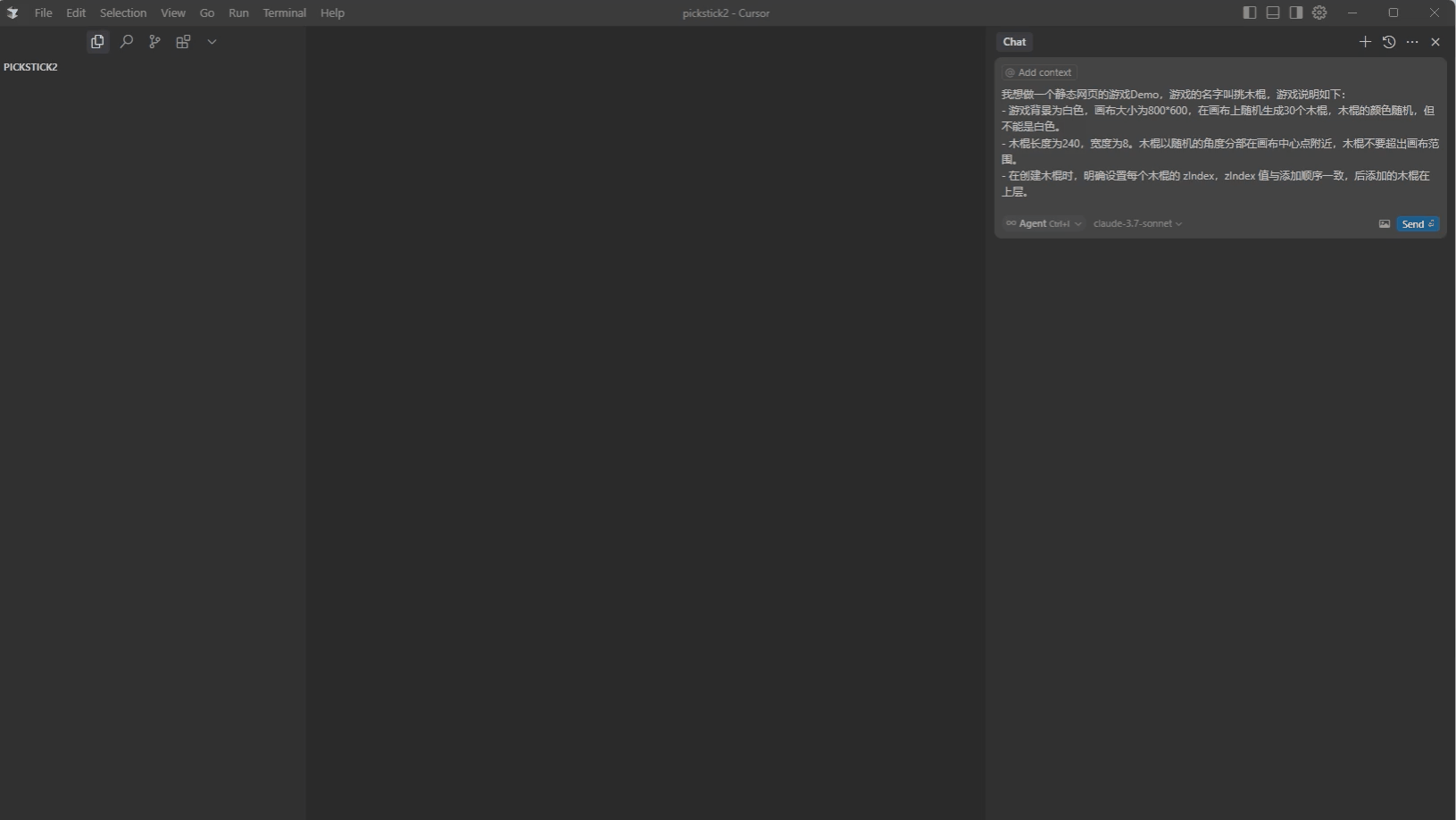The width and height of the screenshot is (1456, 820).
Task: Click Send to submit the prompt
Action: tap(1417, 224)
